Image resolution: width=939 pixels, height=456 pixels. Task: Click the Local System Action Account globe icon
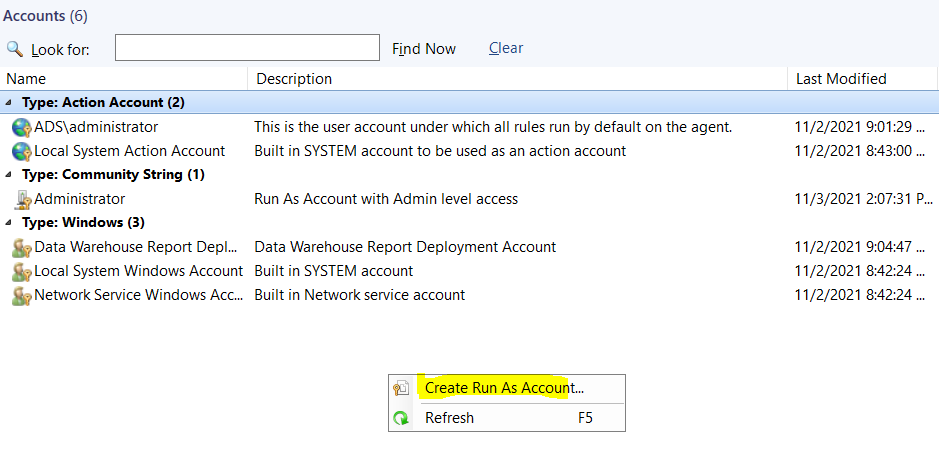[x=22, y=152]
